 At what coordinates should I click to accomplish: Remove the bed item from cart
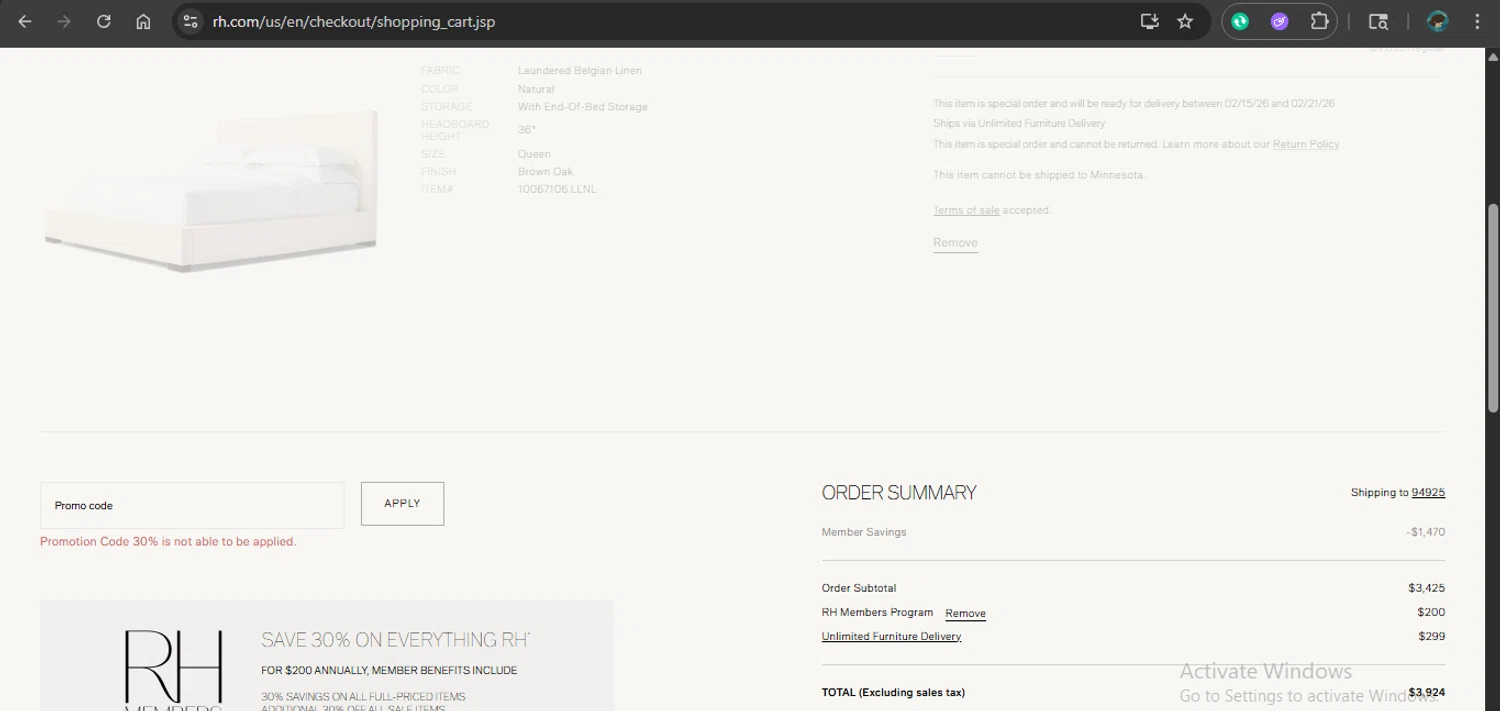(955, 243)
